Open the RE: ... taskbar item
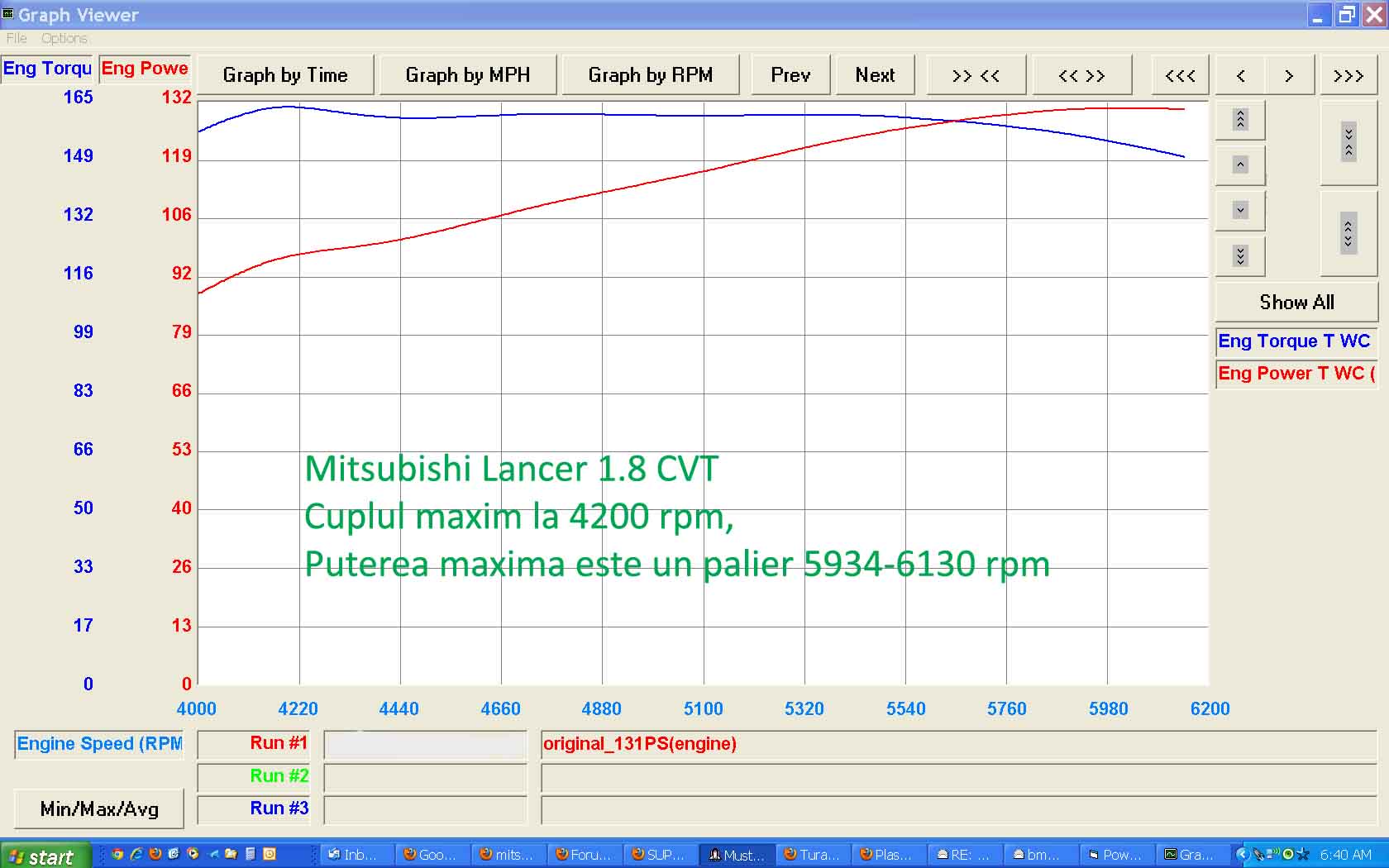The width and height of the screenshot is (1389, 868). [967, 855]
